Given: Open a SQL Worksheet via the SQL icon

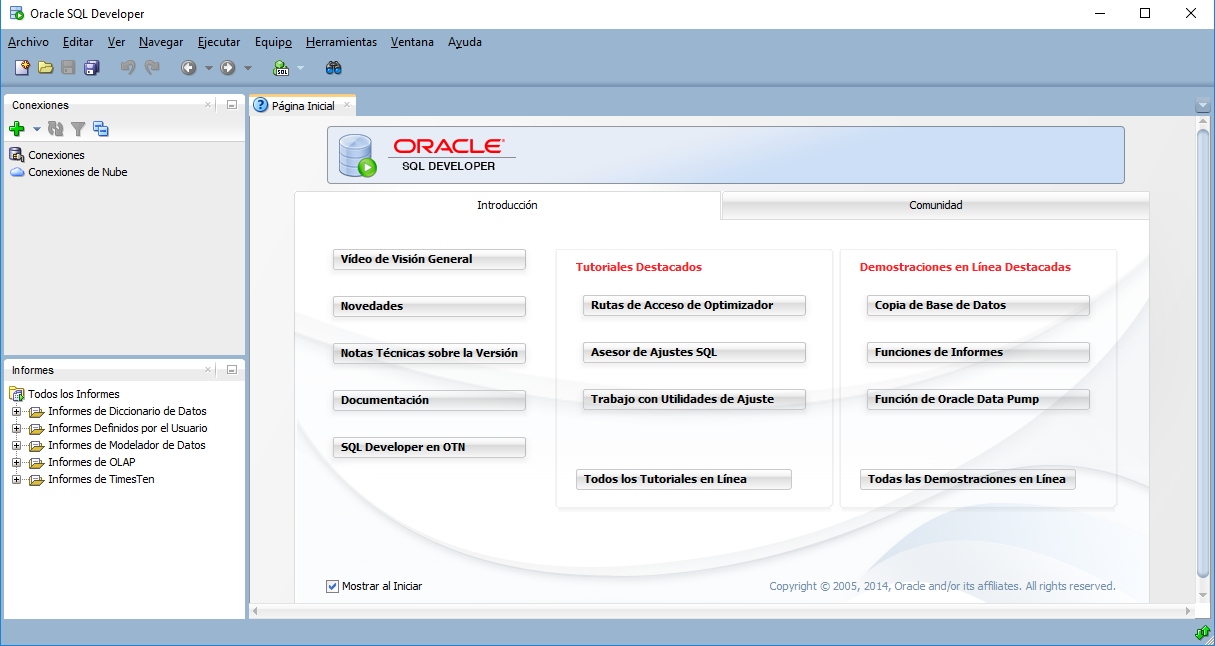Looking at the screenshot, I should click(x=281, y=67).
